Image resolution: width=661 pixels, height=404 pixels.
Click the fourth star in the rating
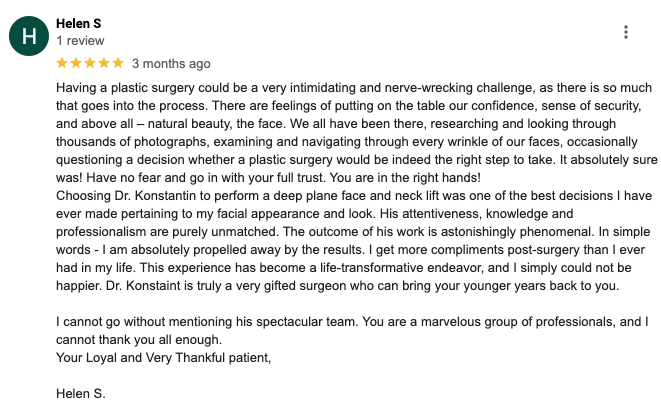[x=104, y=63]
